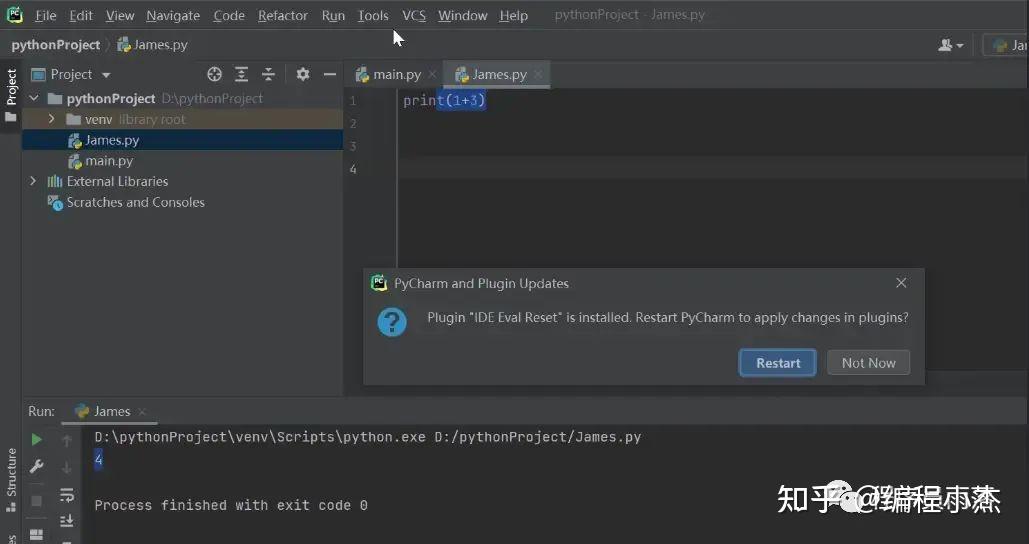Click the Restart button in dialog
Screen dimensions: 1029x544
[778, 363]
